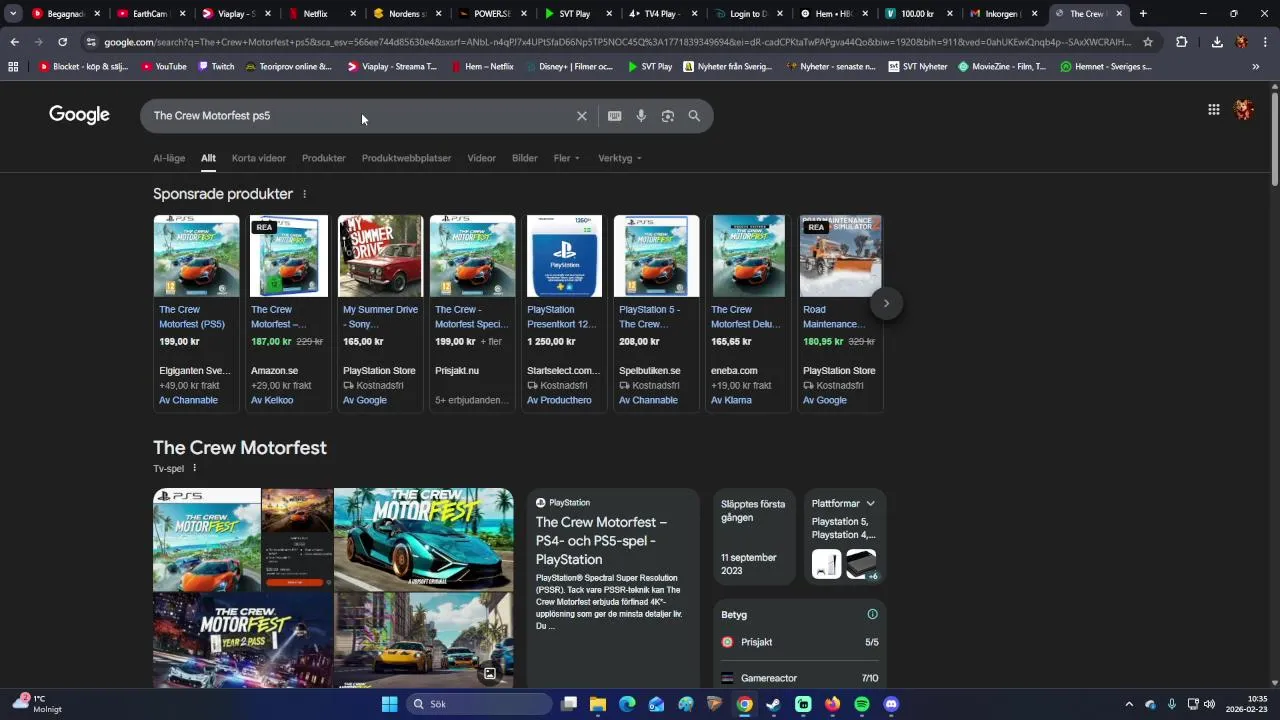Expand the Plattformar card chevron
The width and height of the screenshot is (1280, 720).
pos(870,503)
